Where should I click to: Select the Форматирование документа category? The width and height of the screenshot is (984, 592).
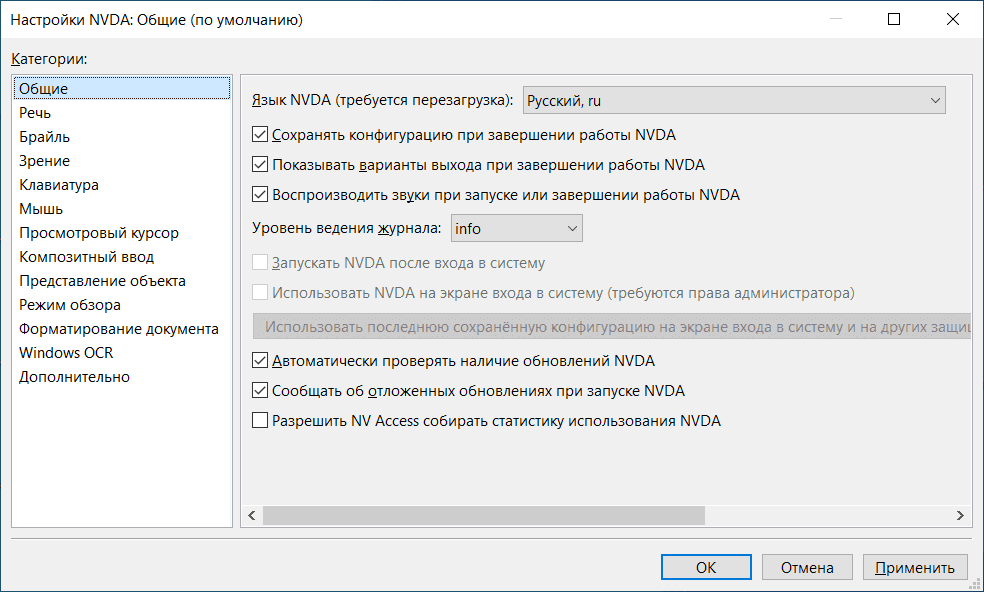tap(118, 329)
